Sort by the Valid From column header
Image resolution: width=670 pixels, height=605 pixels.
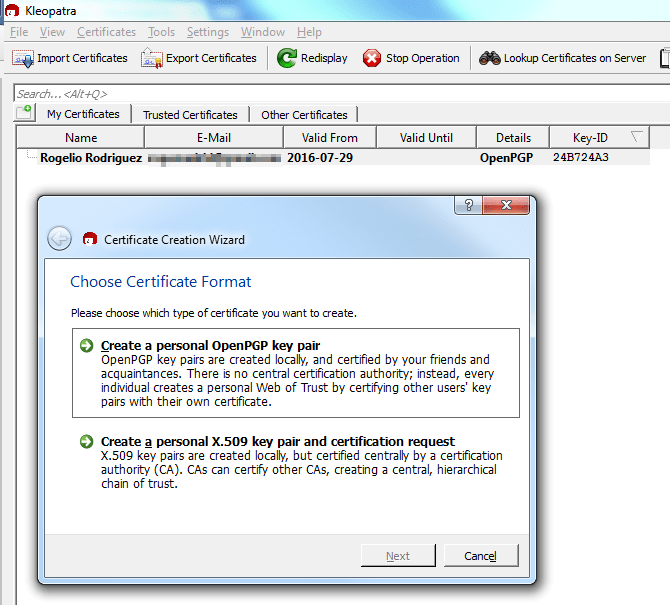[x=329, y=138]
